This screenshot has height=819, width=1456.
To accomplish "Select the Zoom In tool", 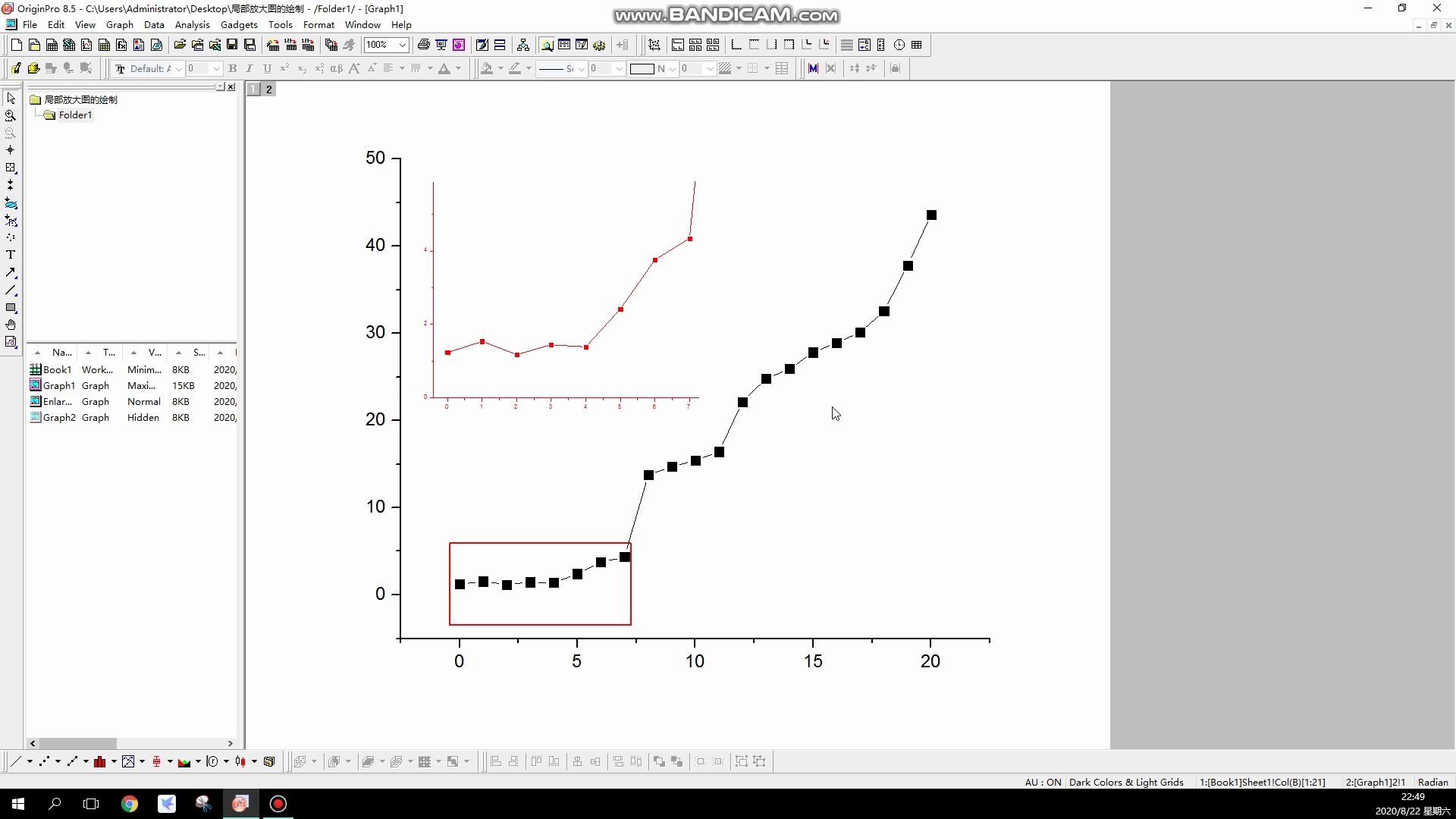I will [x=11, y=116].
